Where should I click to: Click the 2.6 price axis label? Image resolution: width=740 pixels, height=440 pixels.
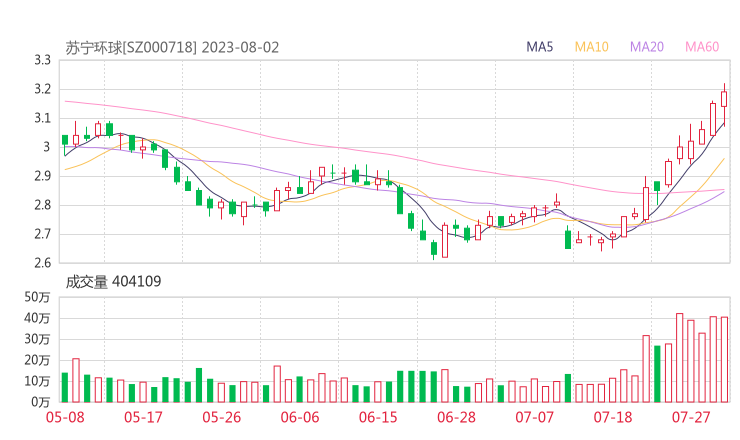[42, 263]
